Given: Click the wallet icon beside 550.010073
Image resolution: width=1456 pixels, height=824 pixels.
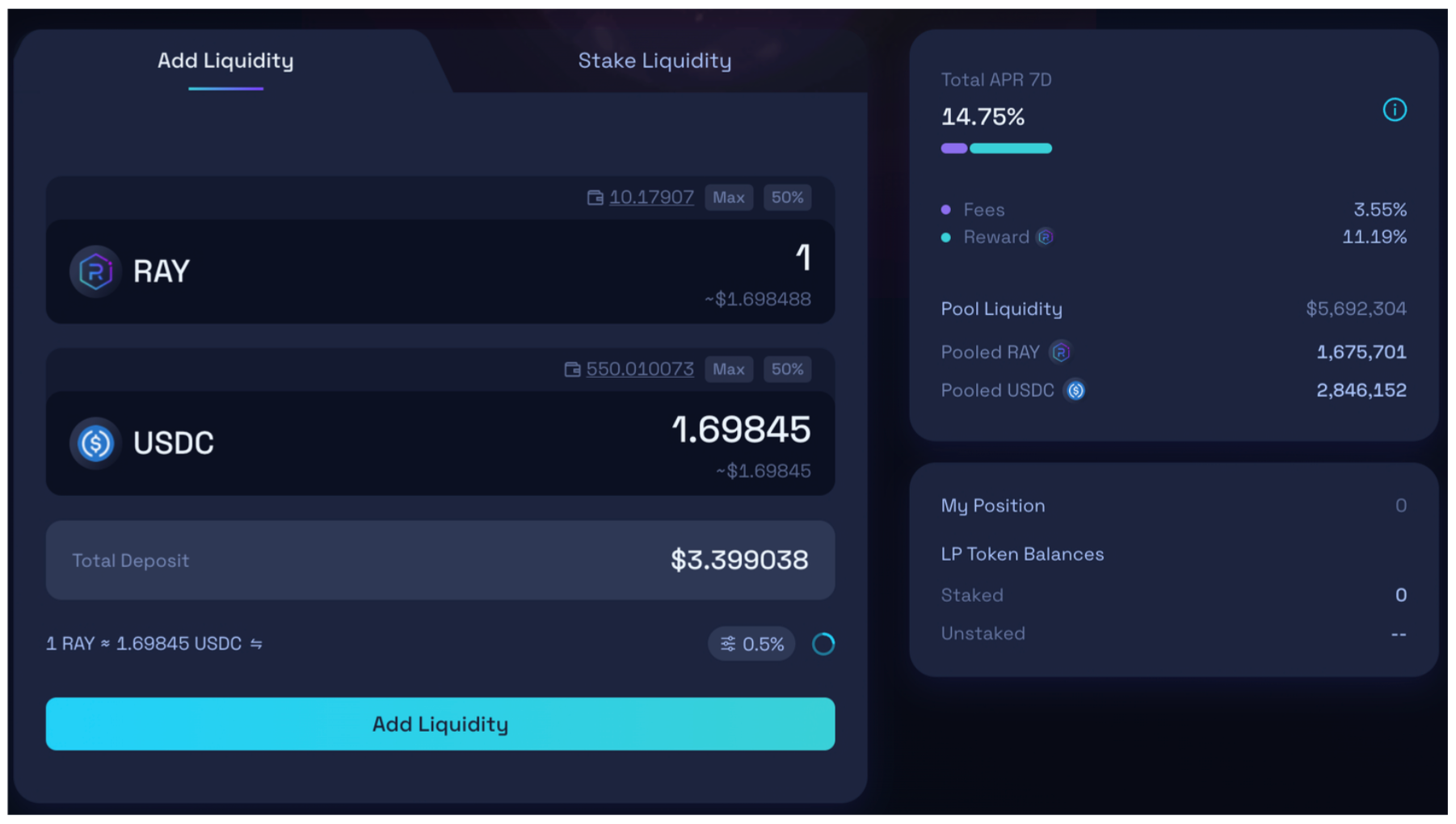Looking at the screenshot, I should pyautogui.click(x=572, y=369).
